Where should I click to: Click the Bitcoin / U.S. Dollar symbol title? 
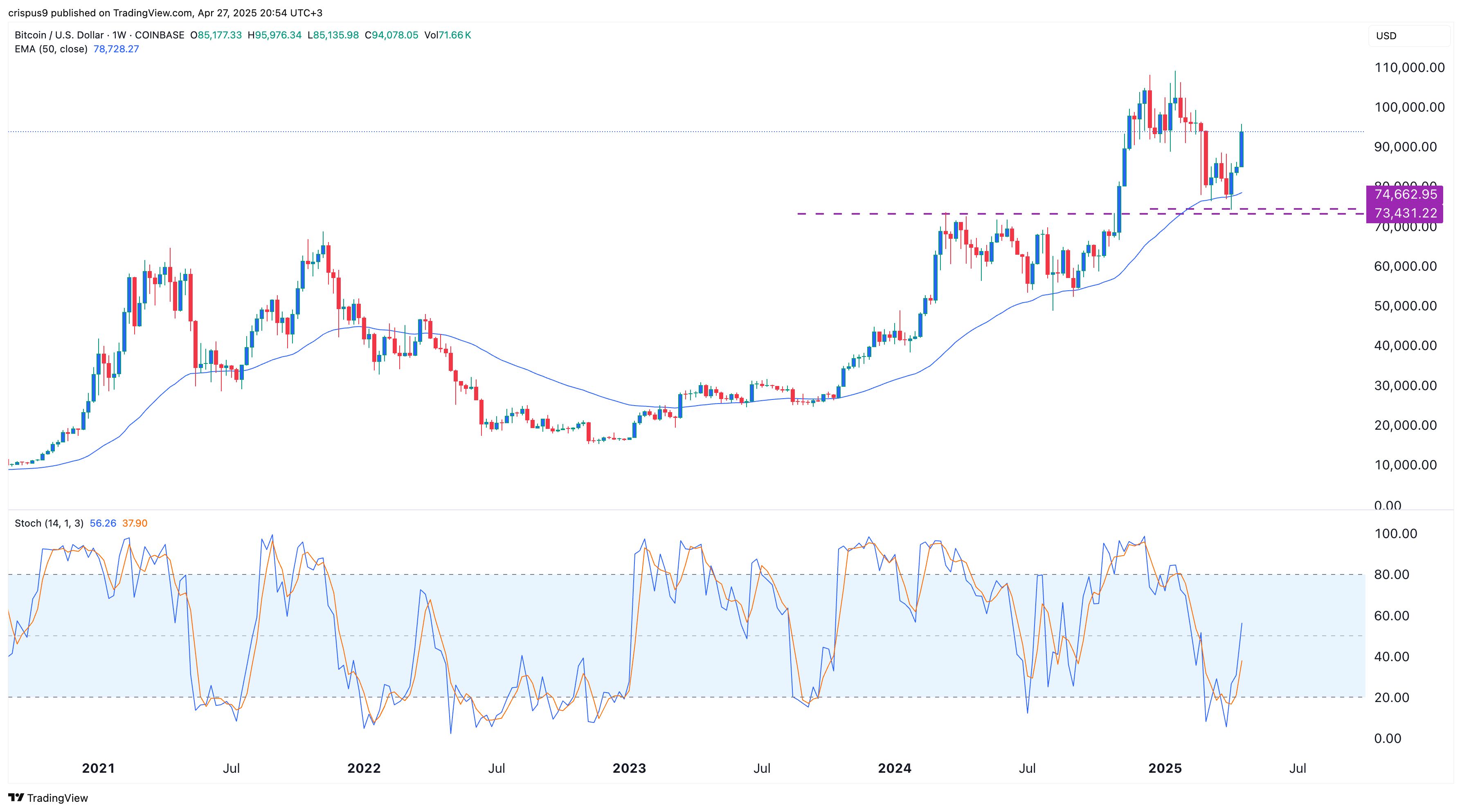(60, 35)
